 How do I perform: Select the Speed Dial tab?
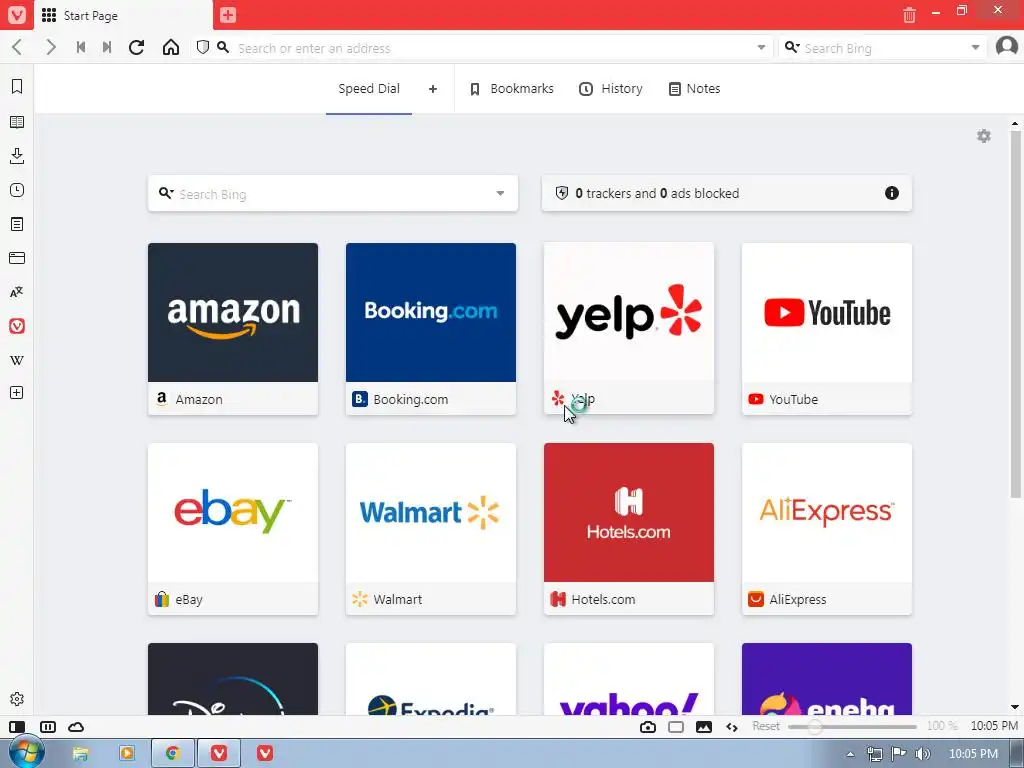(x=369, y=89)
